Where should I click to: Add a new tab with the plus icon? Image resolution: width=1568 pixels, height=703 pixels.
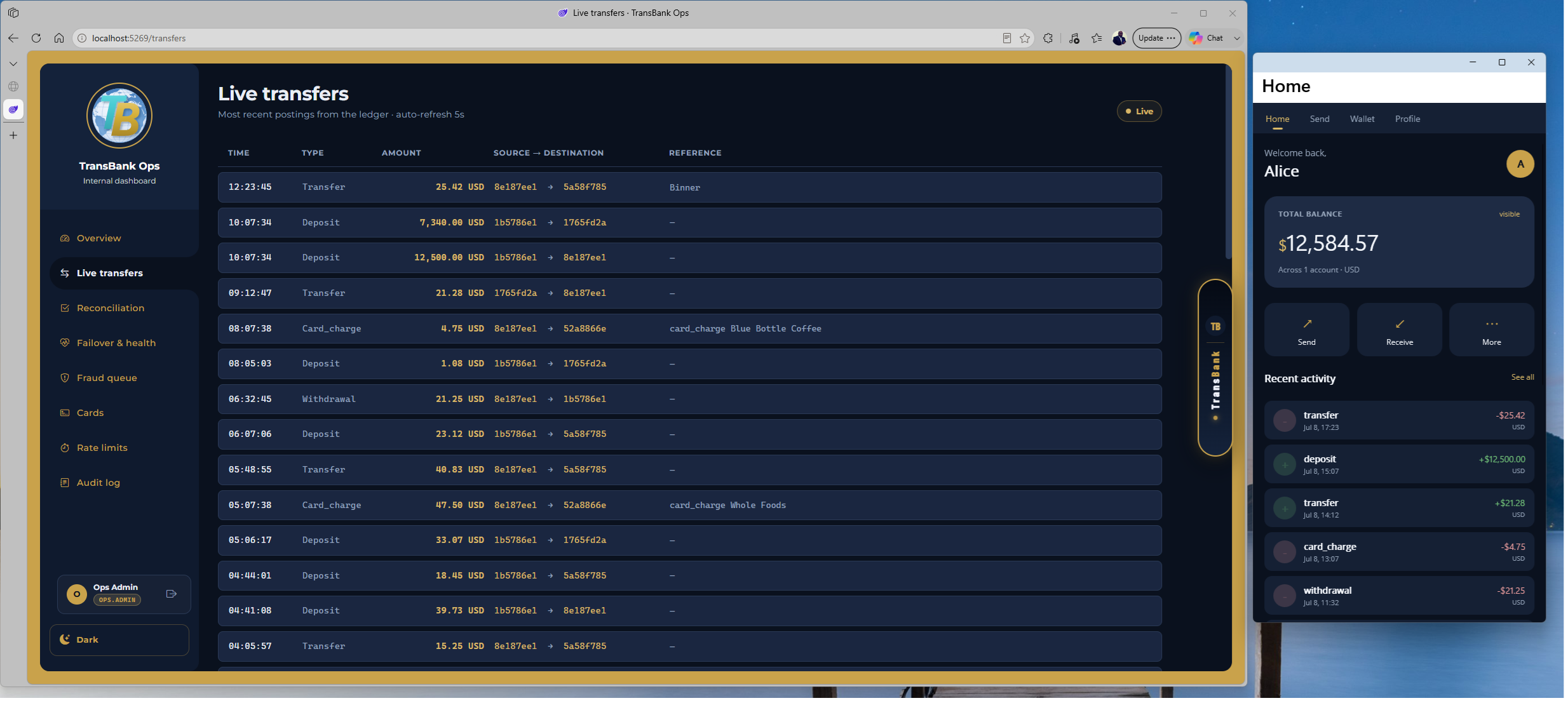pyautogui.click(x=13, y=135)
